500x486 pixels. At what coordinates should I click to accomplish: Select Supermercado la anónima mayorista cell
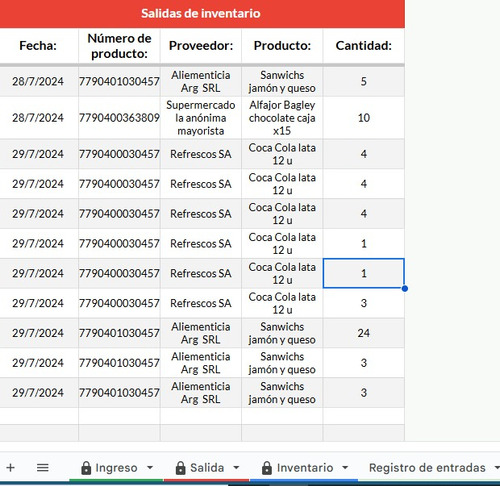(x=201, y=118)
